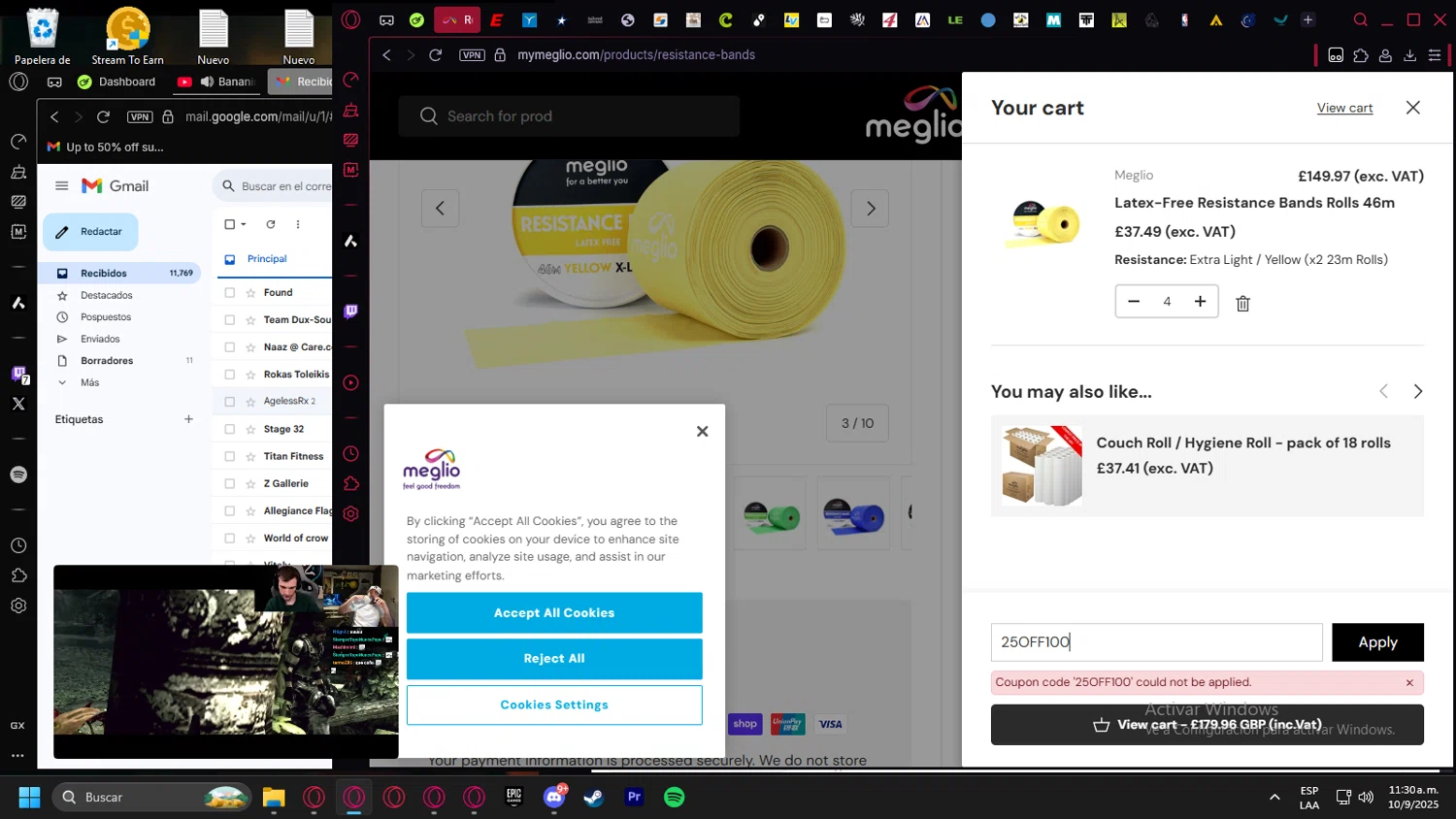
Task: Go back in the Meglio browser window
Action: pyautogui.click(x=386, y=55)
